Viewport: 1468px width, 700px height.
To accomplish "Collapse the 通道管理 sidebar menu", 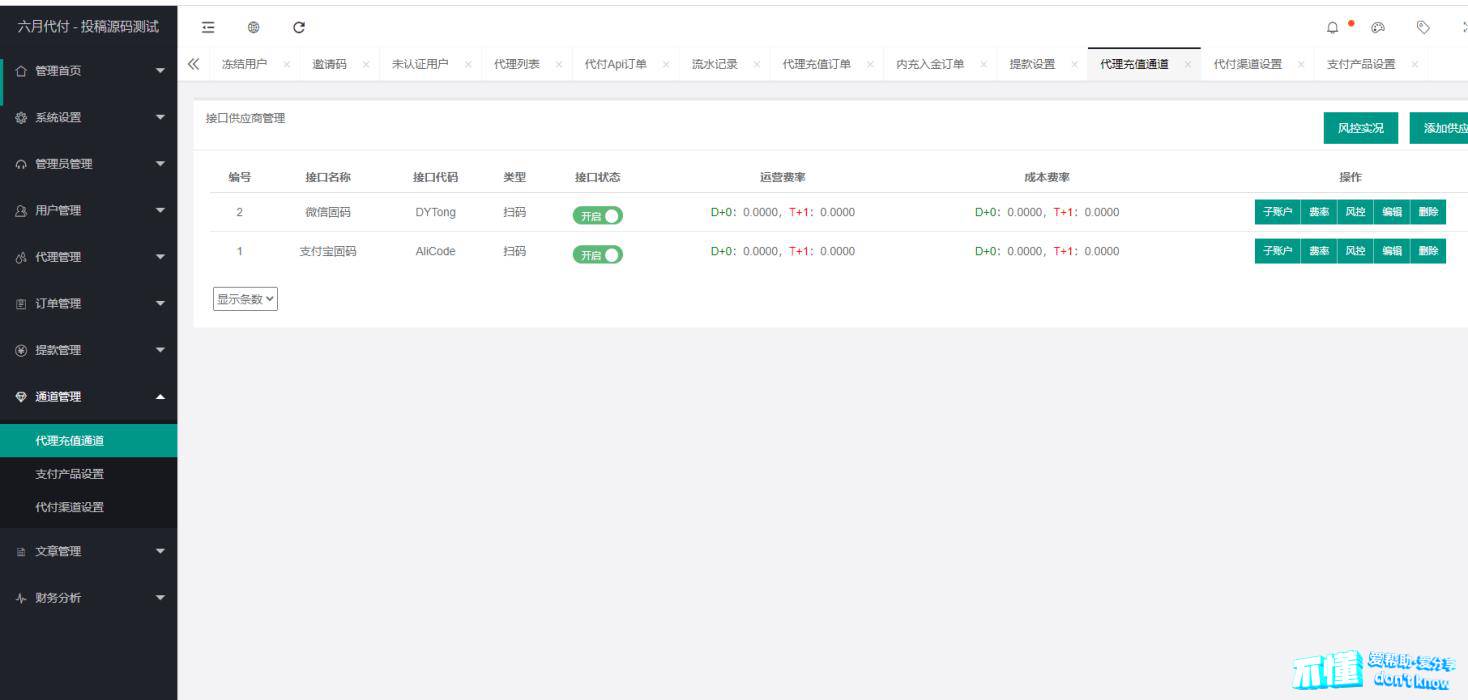I will [x=88, y=397].
